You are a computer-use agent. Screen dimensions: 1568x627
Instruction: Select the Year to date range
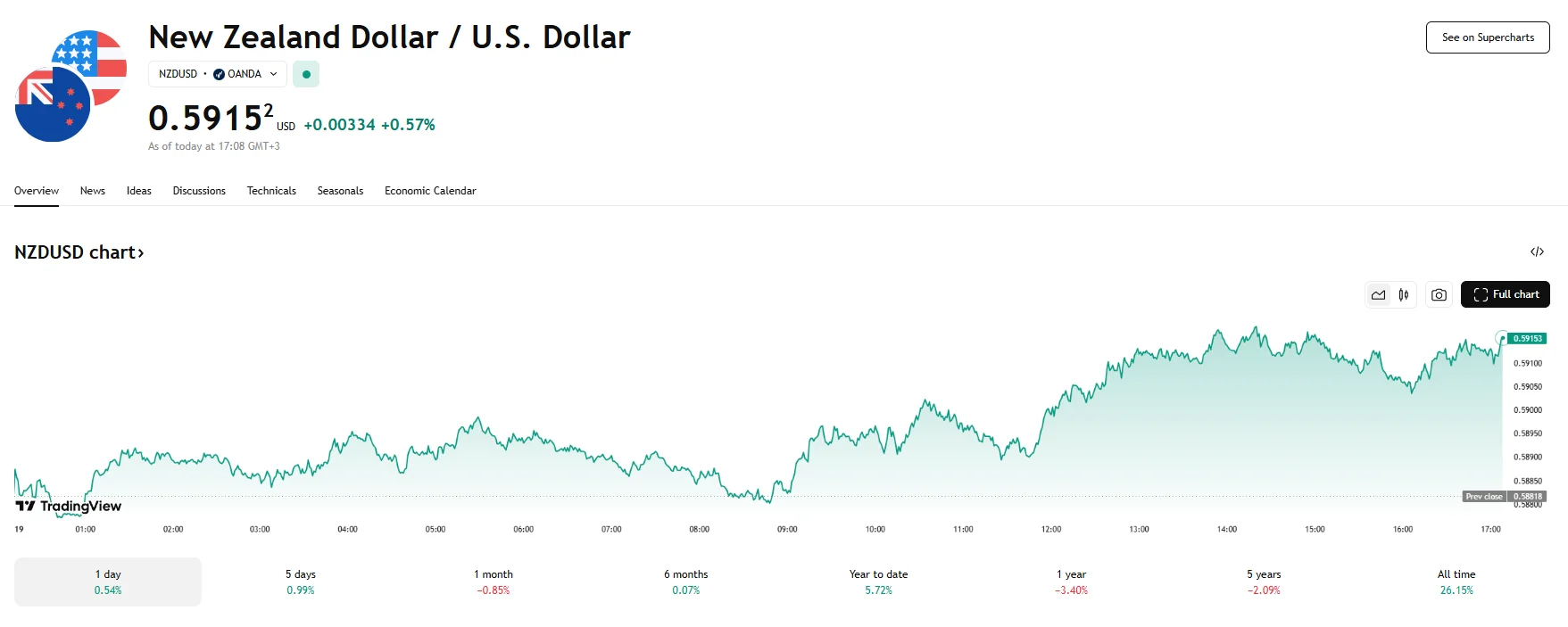tap(878, 582)
